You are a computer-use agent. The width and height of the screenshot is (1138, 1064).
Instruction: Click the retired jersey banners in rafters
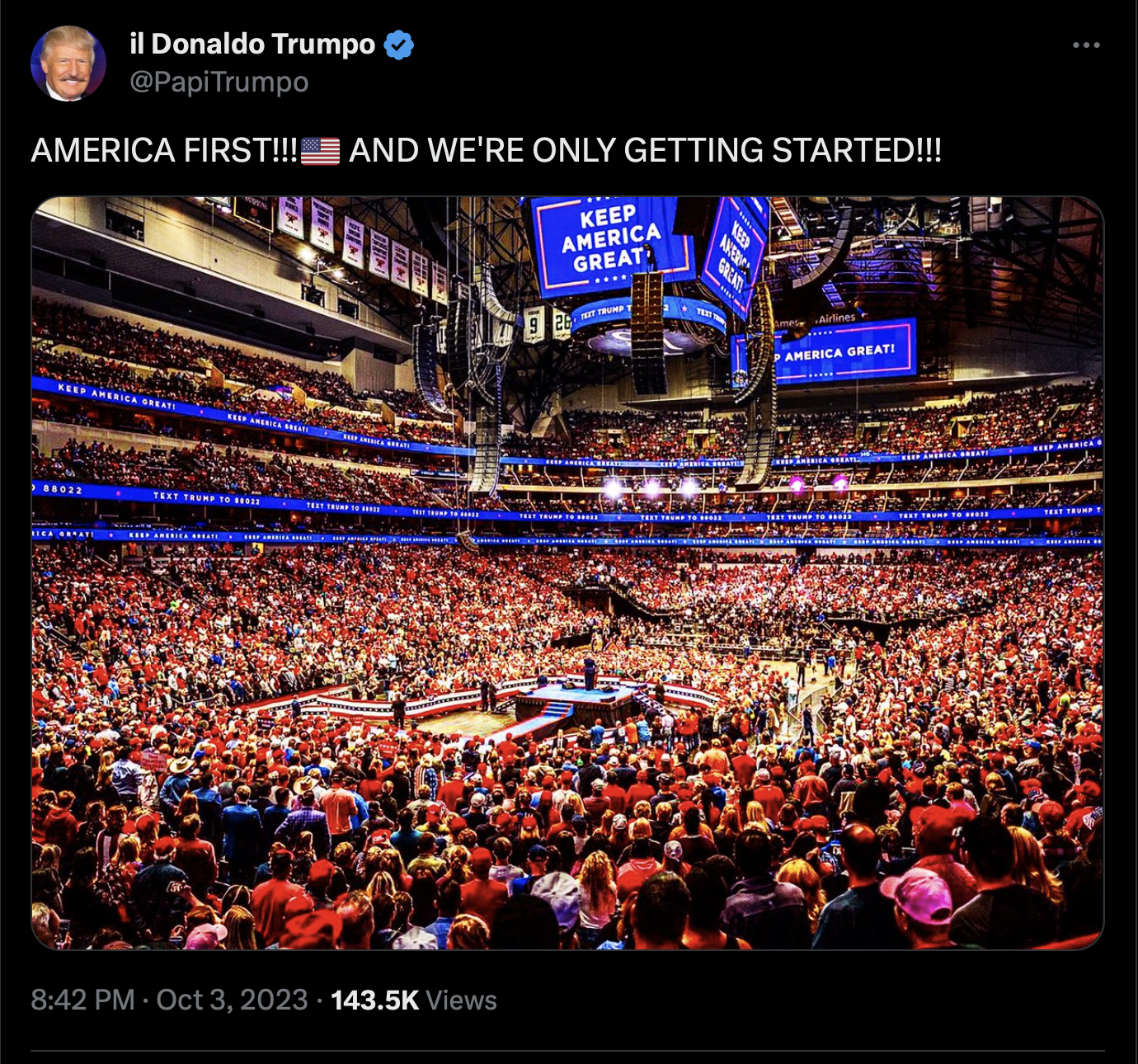click(363, 247)
